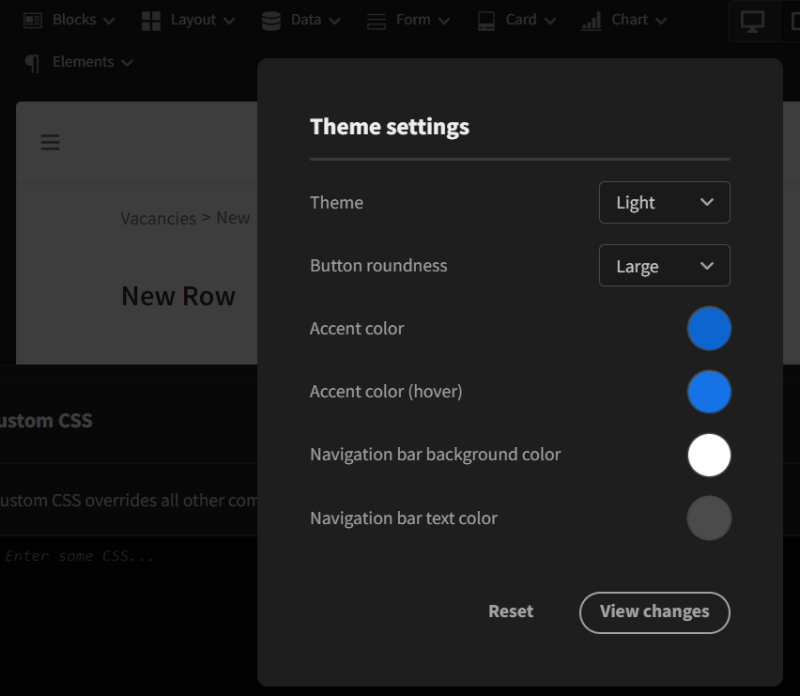800x696 pixels.
Task: Select the Navigation bar text color swatch
Action: [x=709, y=518]
